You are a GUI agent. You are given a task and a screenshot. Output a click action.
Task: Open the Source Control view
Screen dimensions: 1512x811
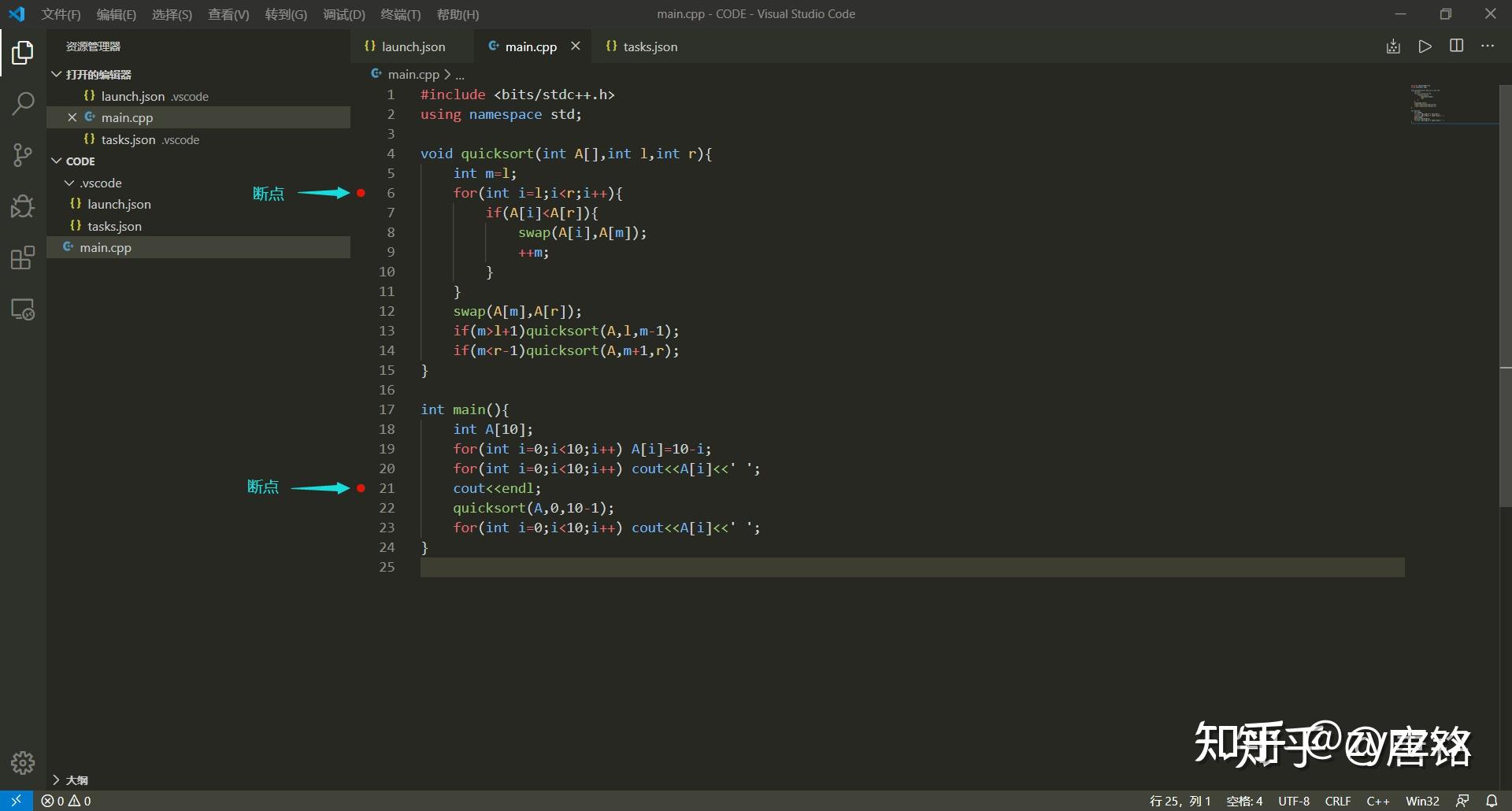tap(23, 155)
